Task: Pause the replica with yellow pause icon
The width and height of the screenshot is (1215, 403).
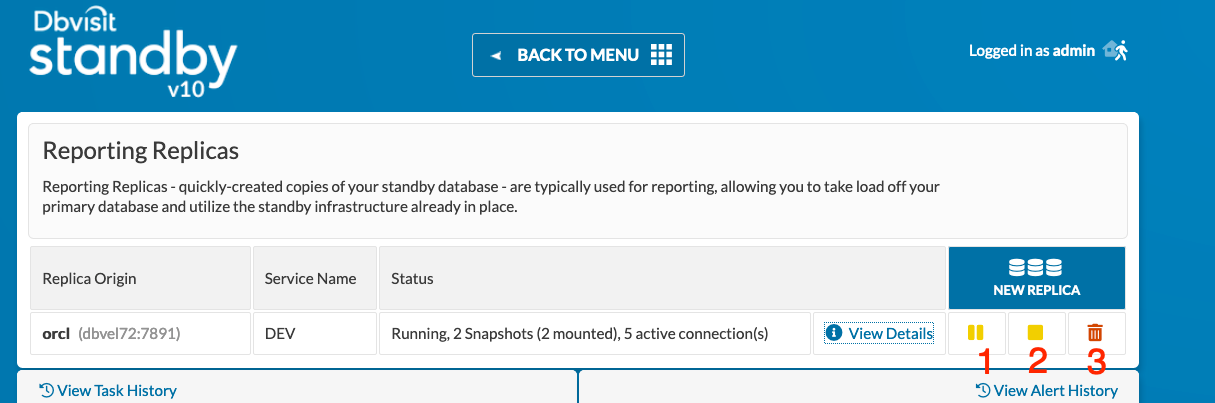Action: (x=976, y=333)
